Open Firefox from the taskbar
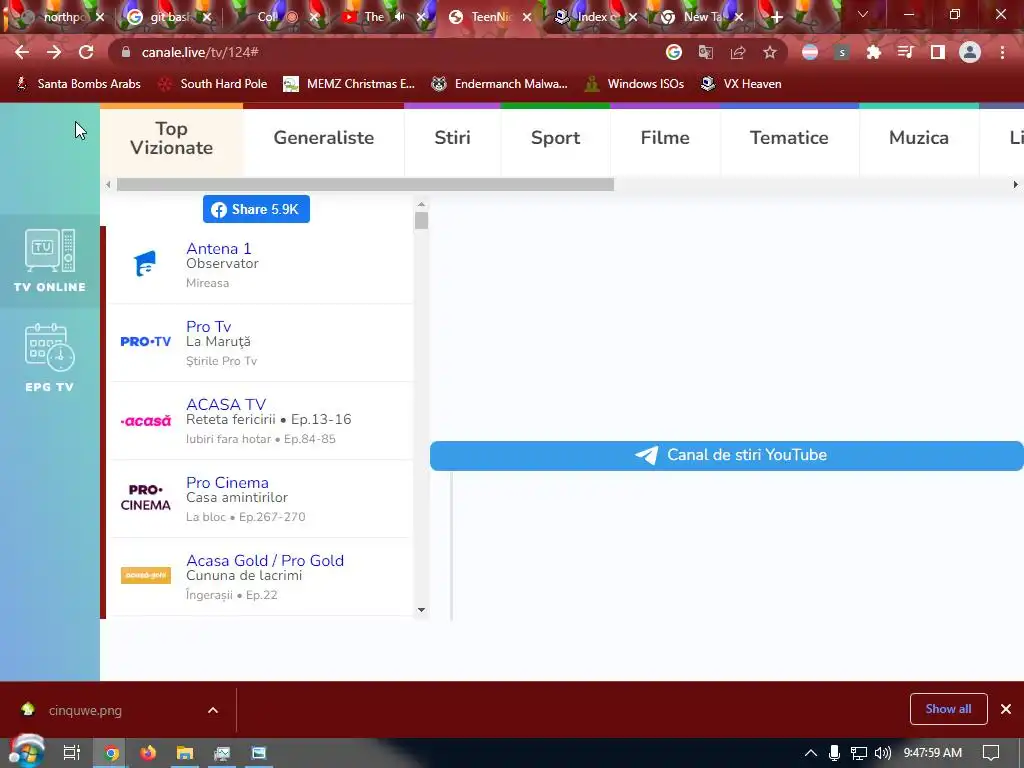 (148, 753)
